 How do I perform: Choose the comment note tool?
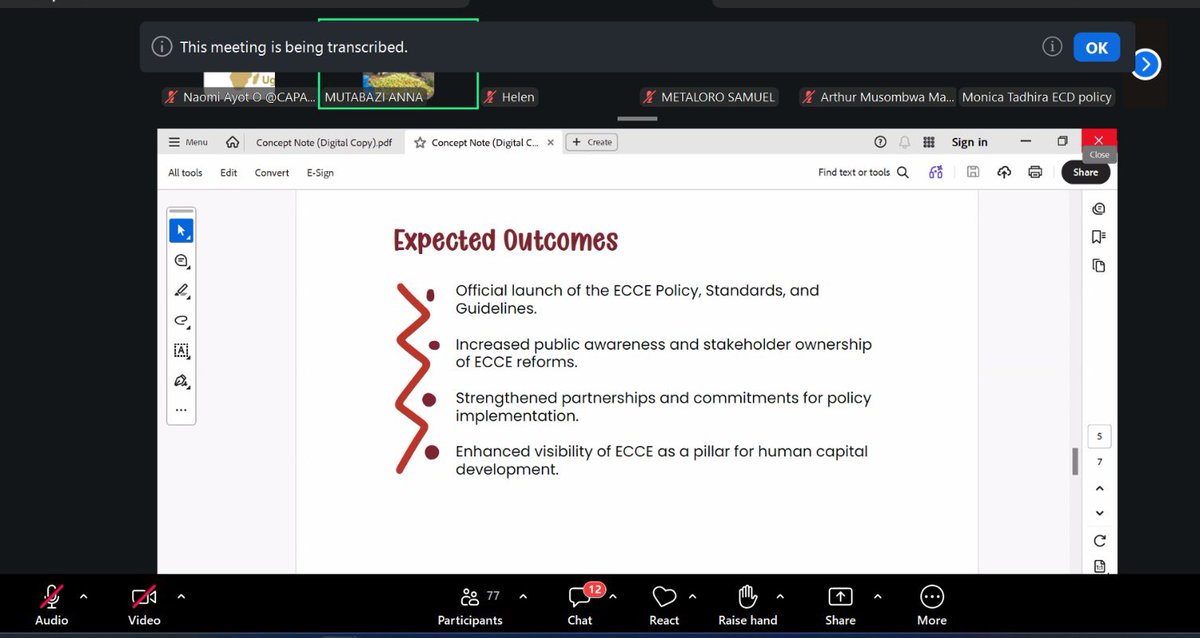coord(181,261)
